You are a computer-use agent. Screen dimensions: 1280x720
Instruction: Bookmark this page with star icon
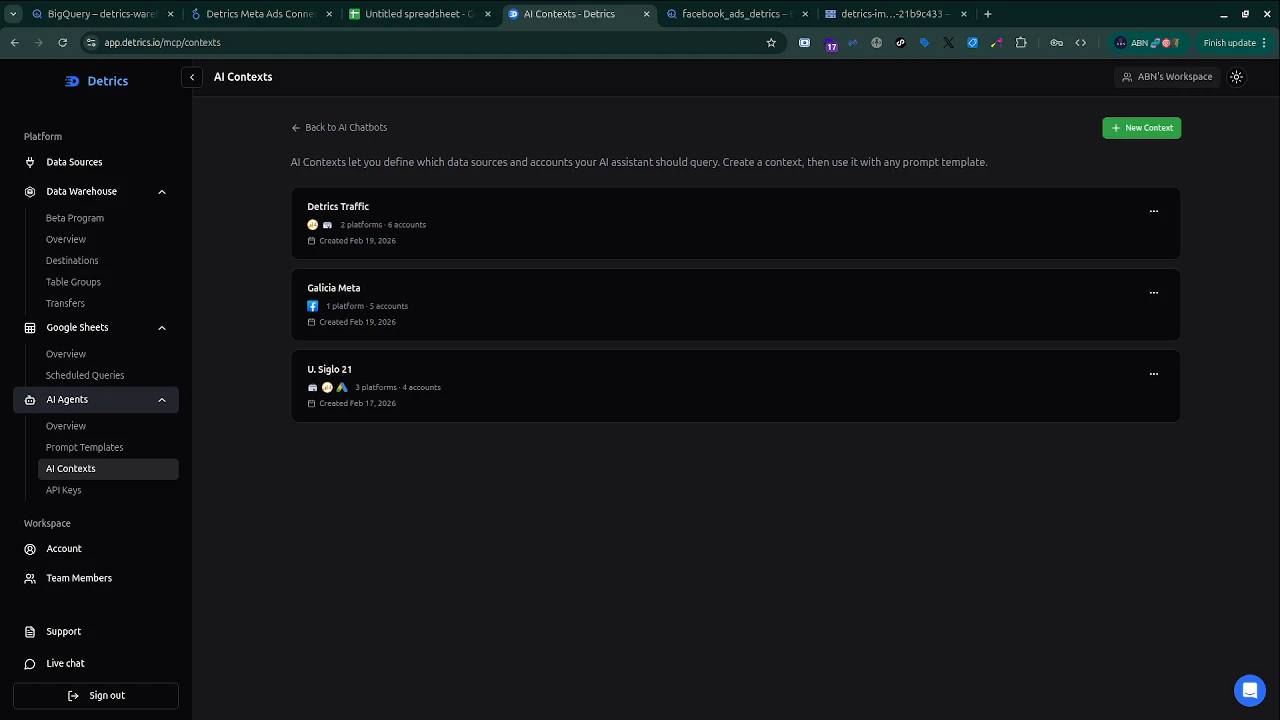[771, 43]
